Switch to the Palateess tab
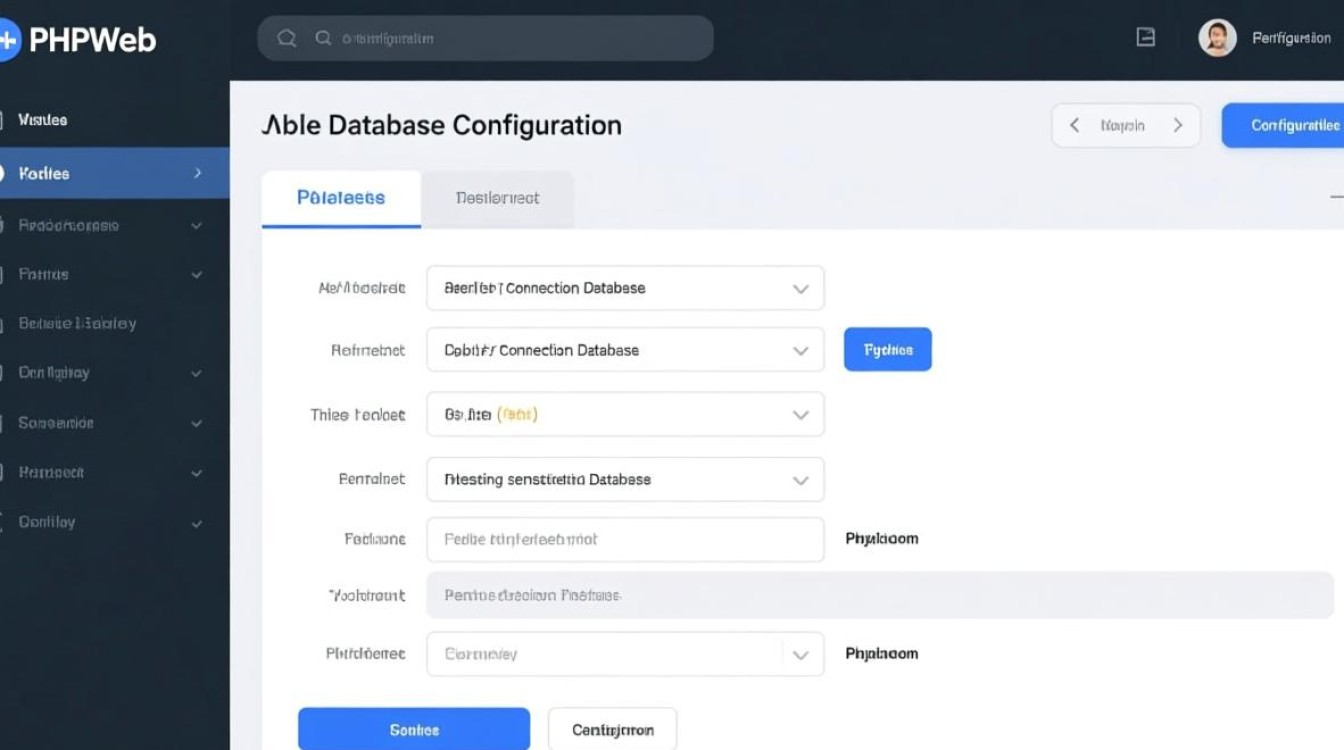Screen dimensions: 1344x750 point(341,198)
